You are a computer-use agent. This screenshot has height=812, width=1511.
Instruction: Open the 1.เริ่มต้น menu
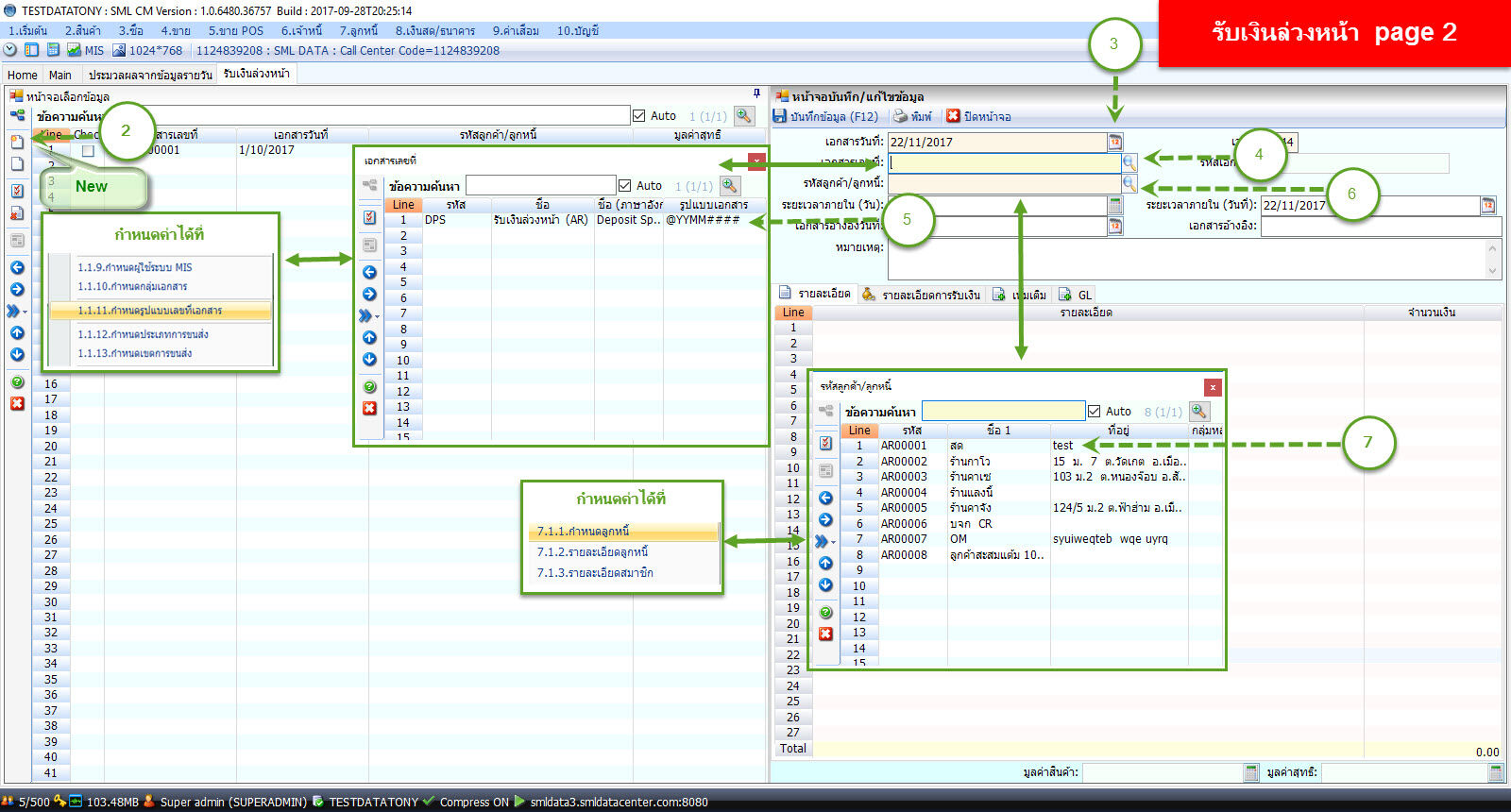click(27, 30)
